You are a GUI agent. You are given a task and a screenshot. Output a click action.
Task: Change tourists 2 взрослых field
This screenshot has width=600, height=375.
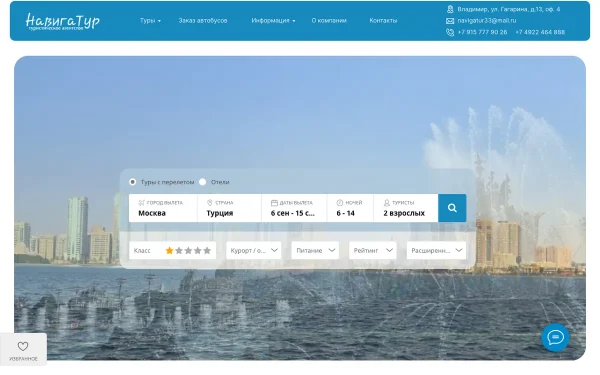click(x=406, y=208)
